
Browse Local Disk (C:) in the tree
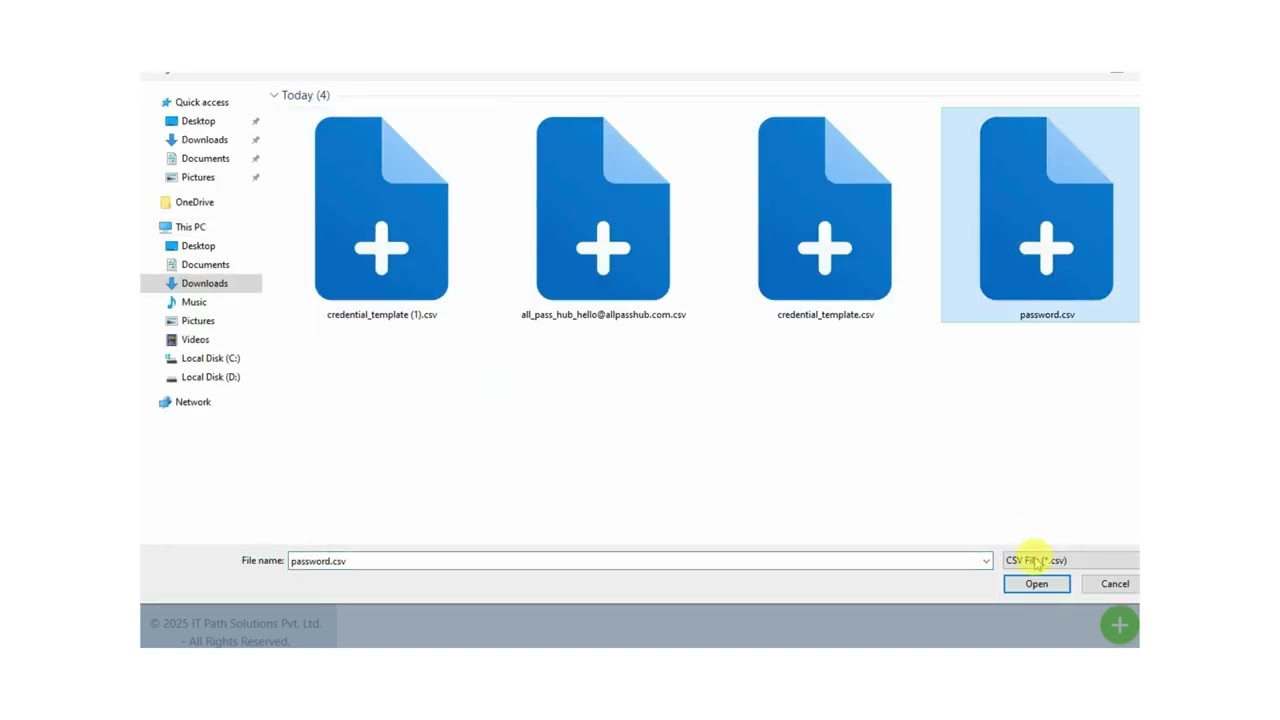click(210, 358)
